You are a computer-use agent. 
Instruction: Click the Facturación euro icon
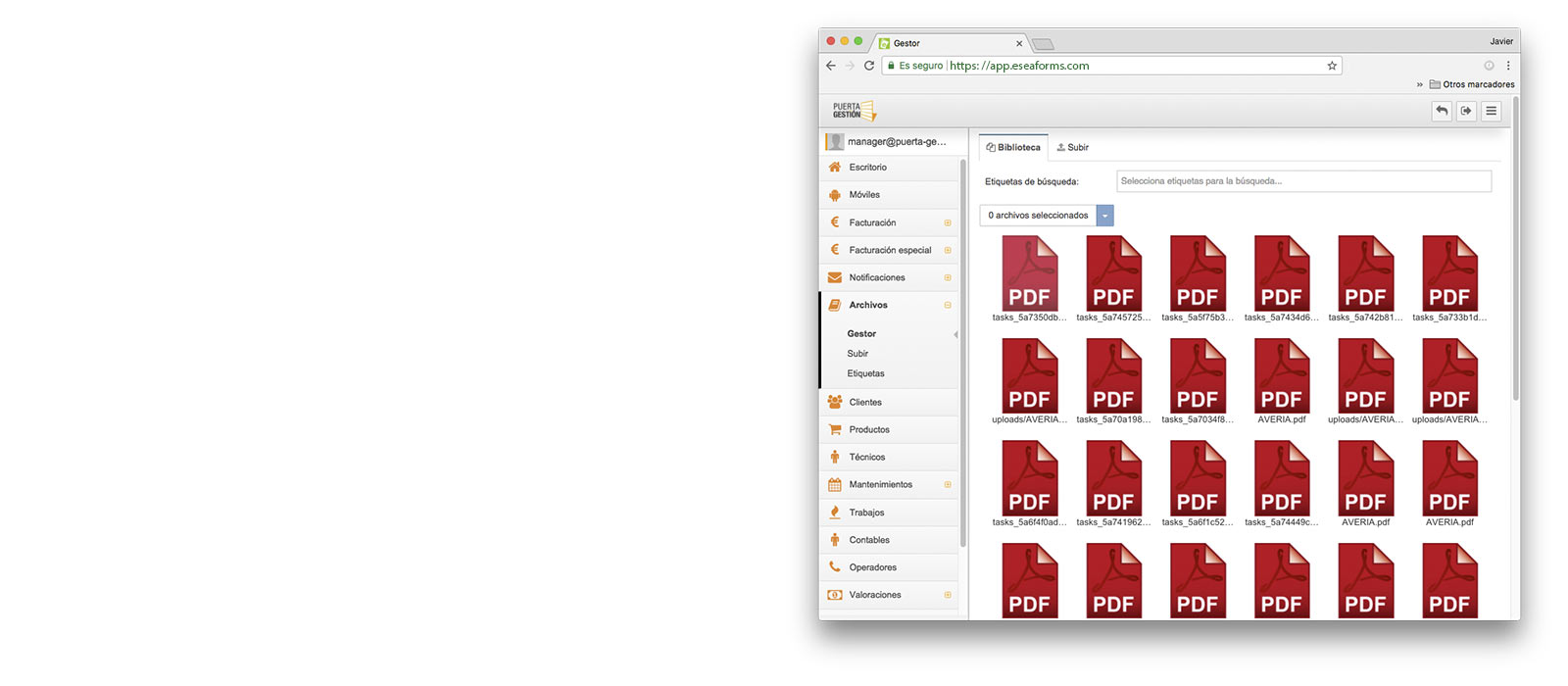pyautogui.click(x=835, y=221)
